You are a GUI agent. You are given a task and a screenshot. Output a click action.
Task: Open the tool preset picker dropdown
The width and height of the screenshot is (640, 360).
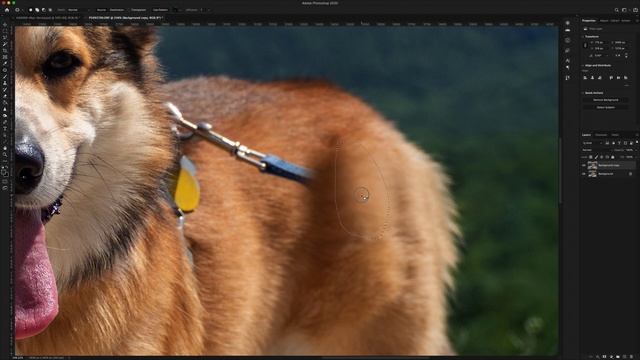coord(19,10)
